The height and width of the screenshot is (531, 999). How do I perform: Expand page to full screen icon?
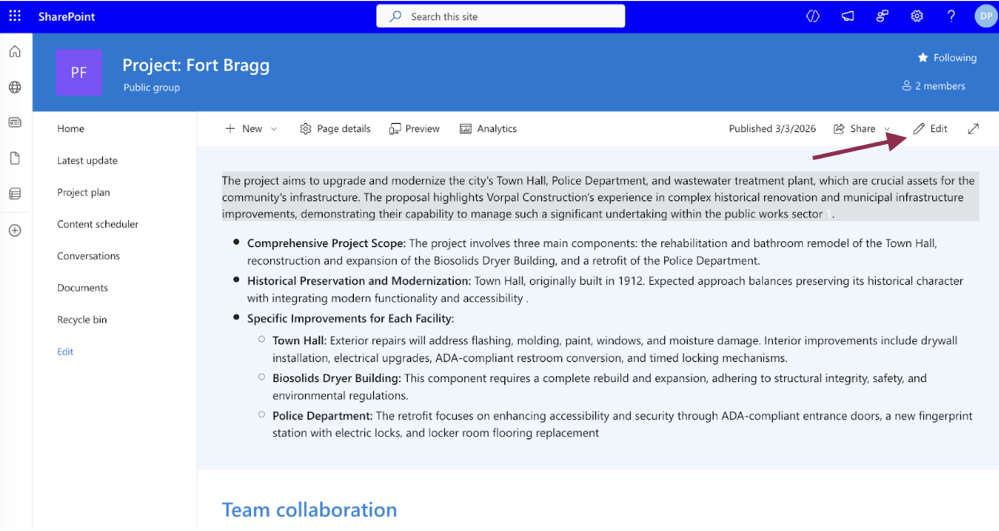pos(974,129)
